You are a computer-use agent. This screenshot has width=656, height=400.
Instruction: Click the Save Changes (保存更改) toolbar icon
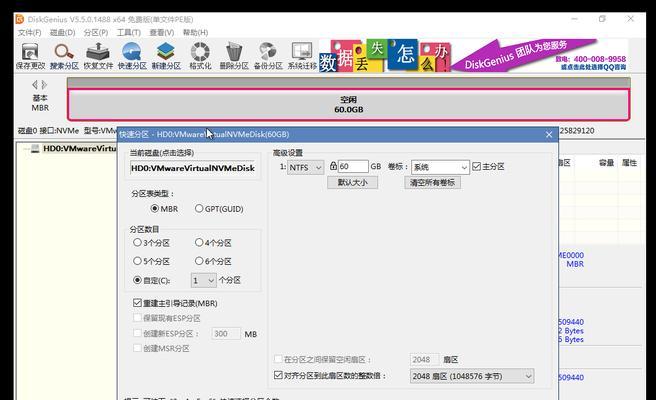pos(30,56)
